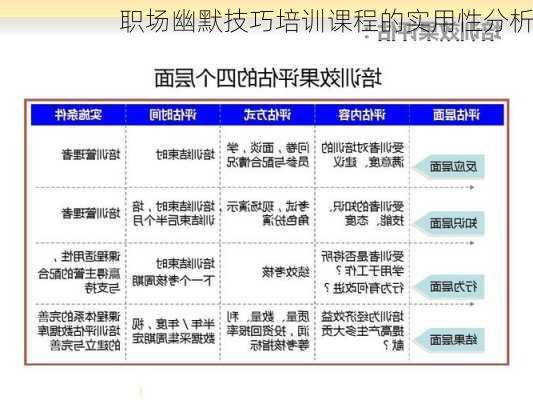Click the mirrored heading 培训效果评估的四个层面

(x=269, y=78)
